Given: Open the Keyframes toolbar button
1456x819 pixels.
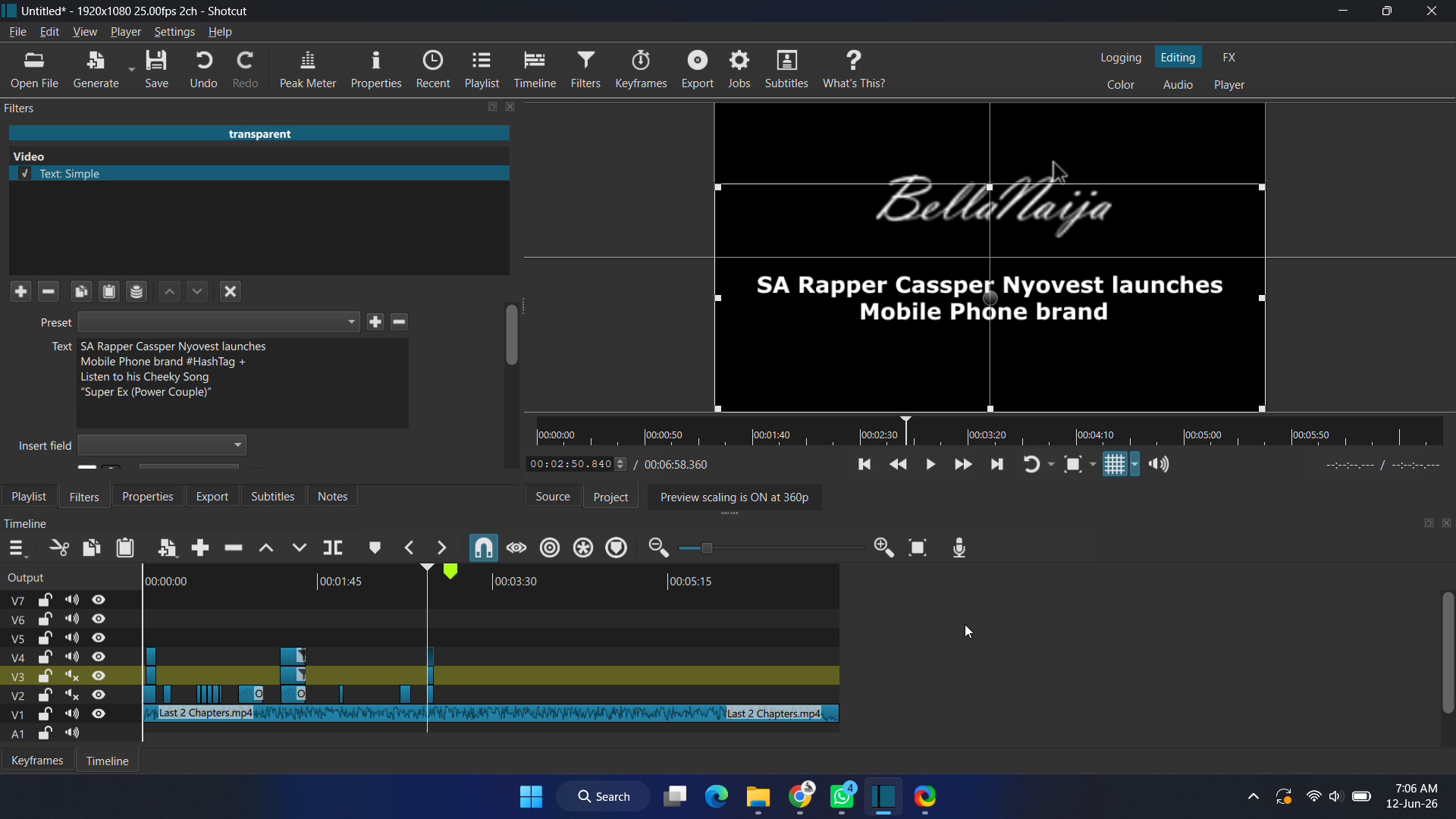Looking at the screenshot, I should (641, 70).
